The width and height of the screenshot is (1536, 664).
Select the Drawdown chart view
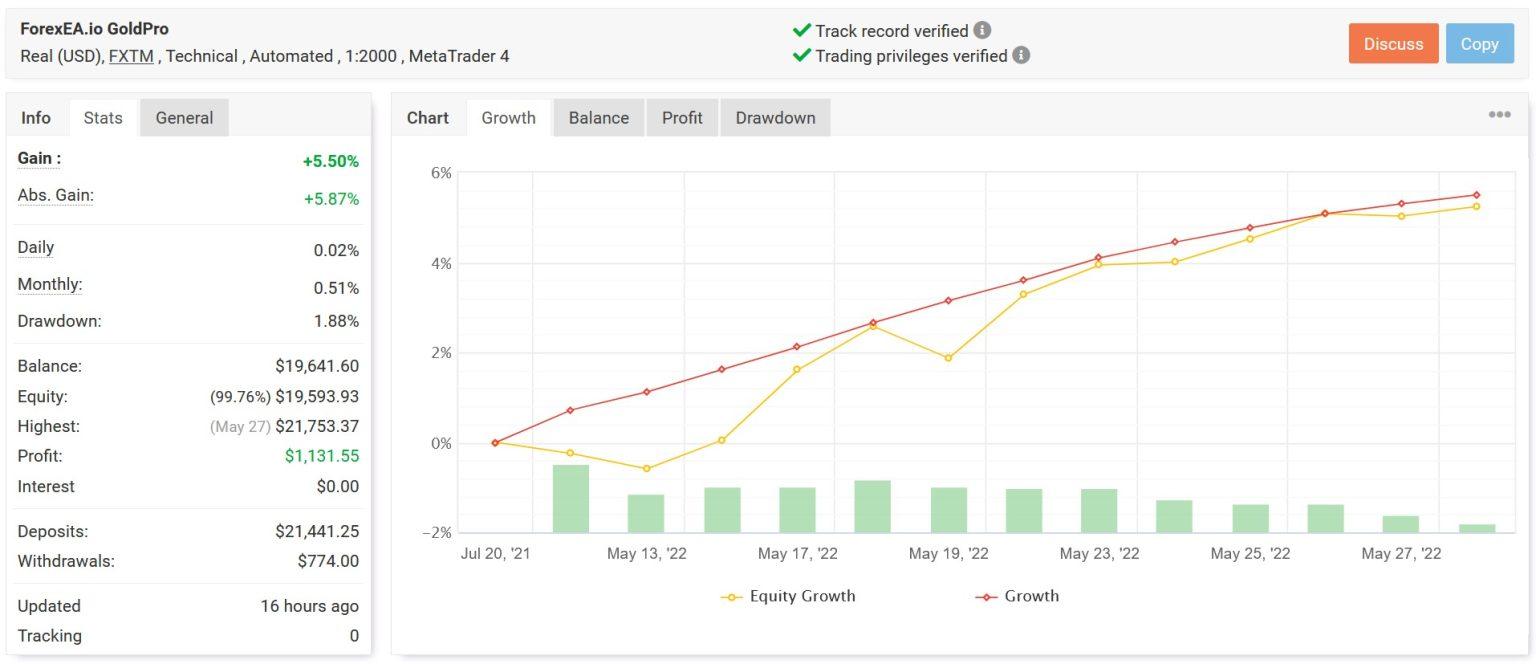[x=775, y=117]
